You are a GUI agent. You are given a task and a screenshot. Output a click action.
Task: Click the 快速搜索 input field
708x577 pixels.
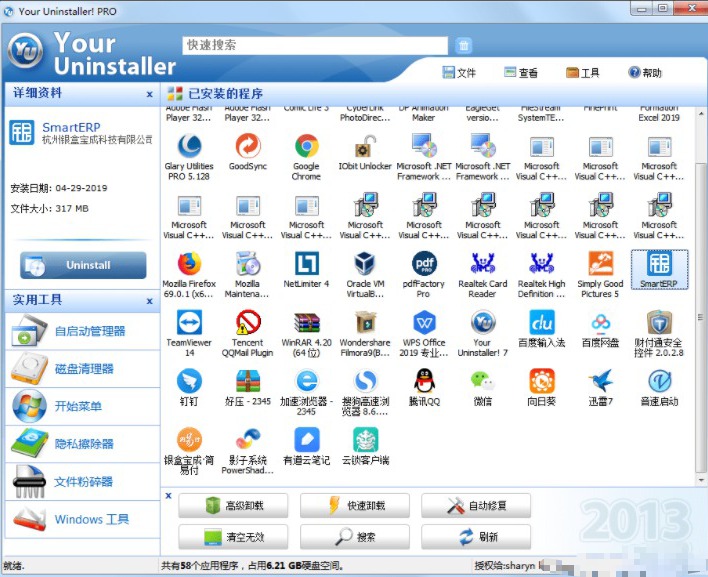pyautogui.click(x=315, y=45)
